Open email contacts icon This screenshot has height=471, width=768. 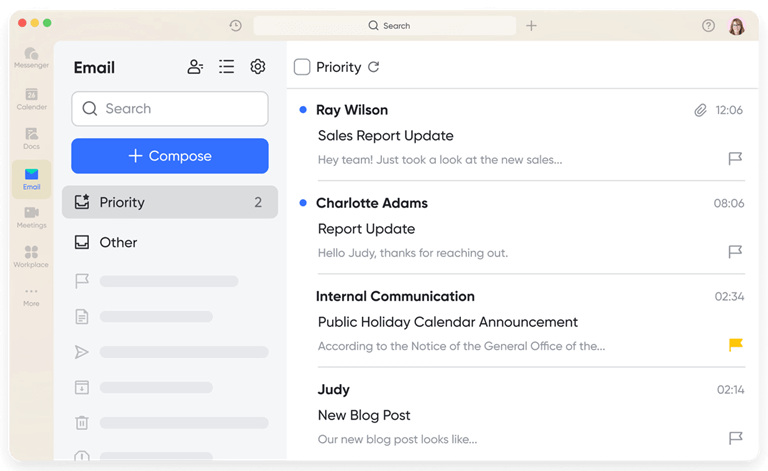tap(195, 67)
